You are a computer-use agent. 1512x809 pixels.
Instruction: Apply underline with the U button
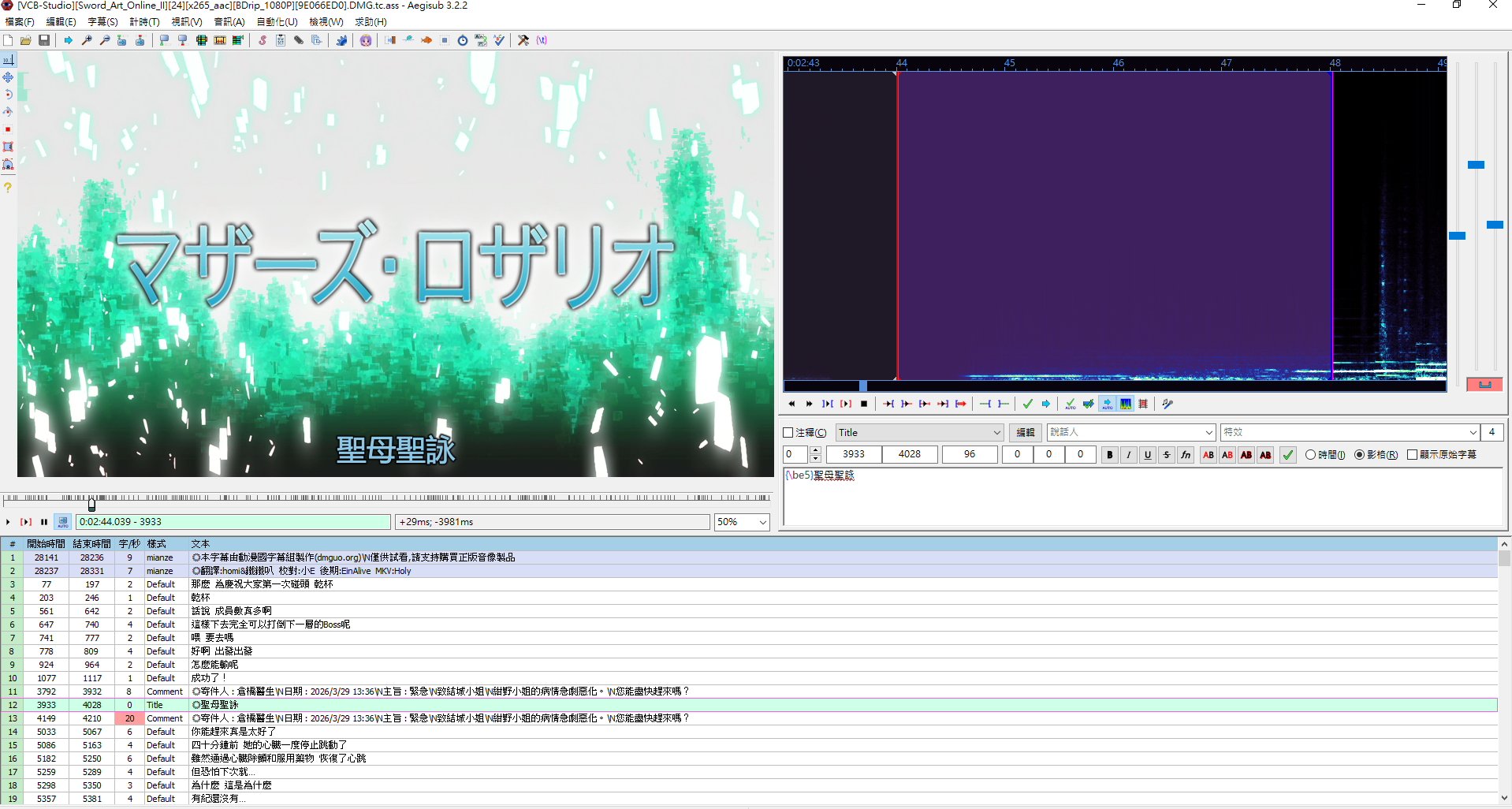click(x=1148, y=455)
